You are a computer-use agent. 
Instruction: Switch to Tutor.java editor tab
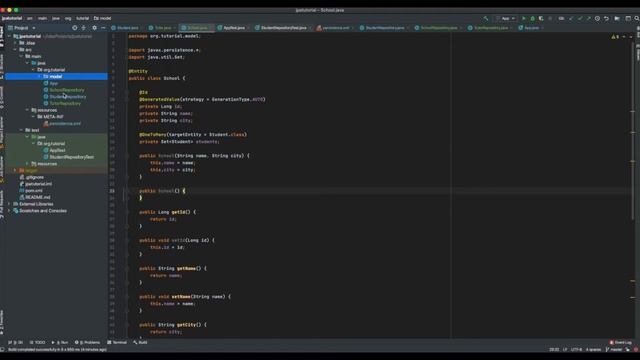click(160, 28)
